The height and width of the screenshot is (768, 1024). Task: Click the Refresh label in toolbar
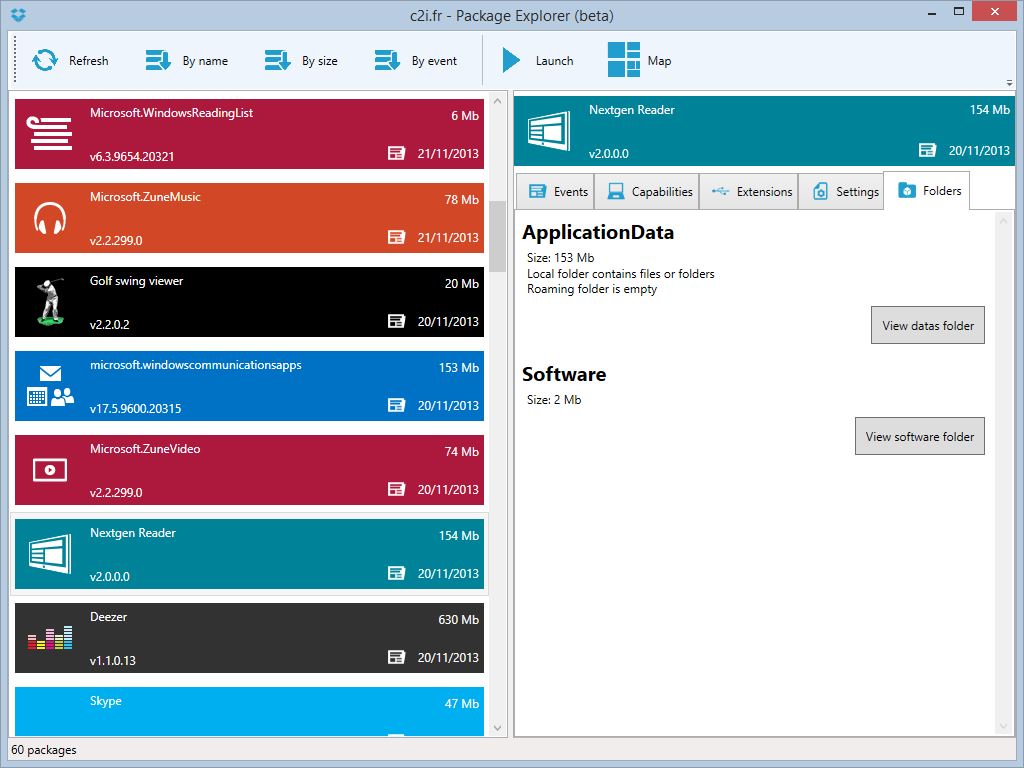pyautogui.click(x=89, y=61)
